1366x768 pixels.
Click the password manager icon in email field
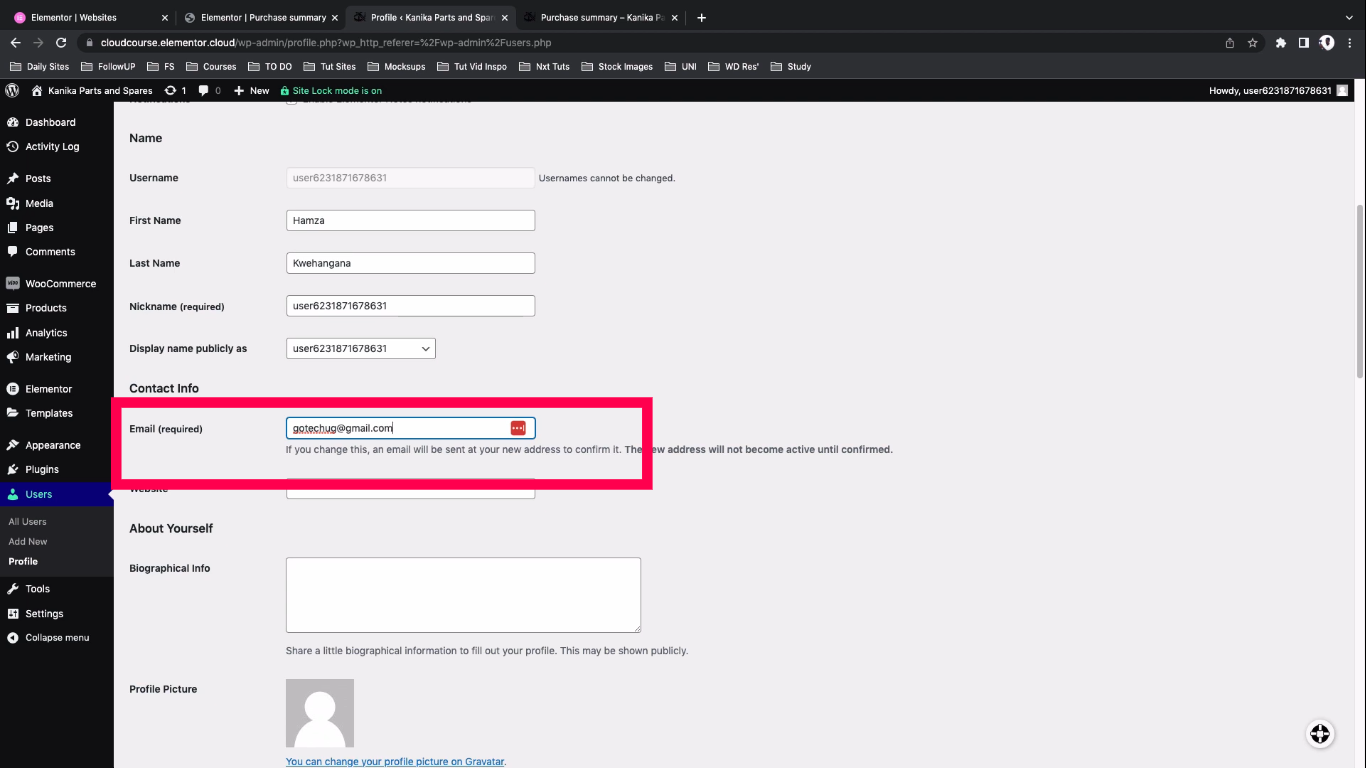point(518,428)
